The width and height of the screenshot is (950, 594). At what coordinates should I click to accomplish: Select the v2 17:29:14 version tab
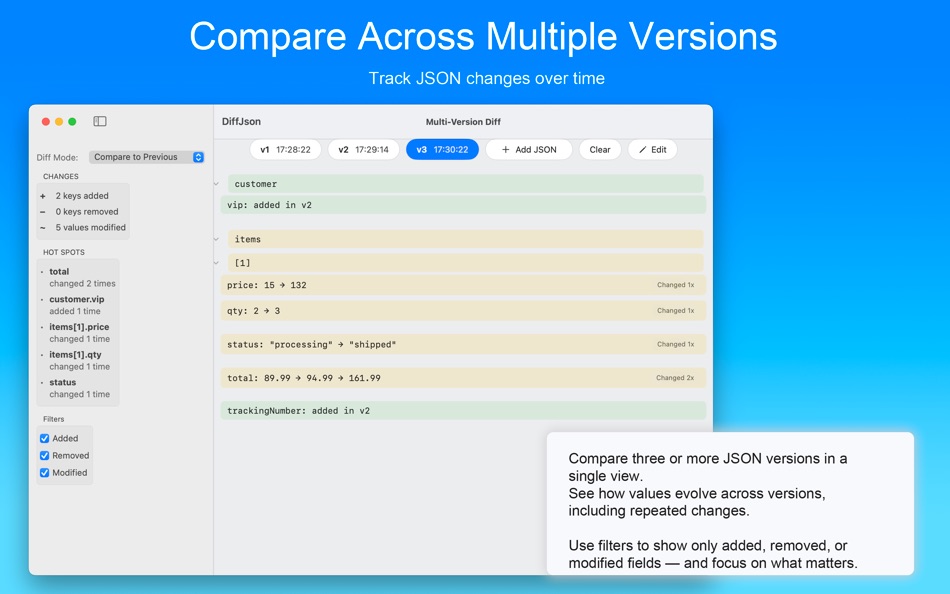(x=364, y=150)
